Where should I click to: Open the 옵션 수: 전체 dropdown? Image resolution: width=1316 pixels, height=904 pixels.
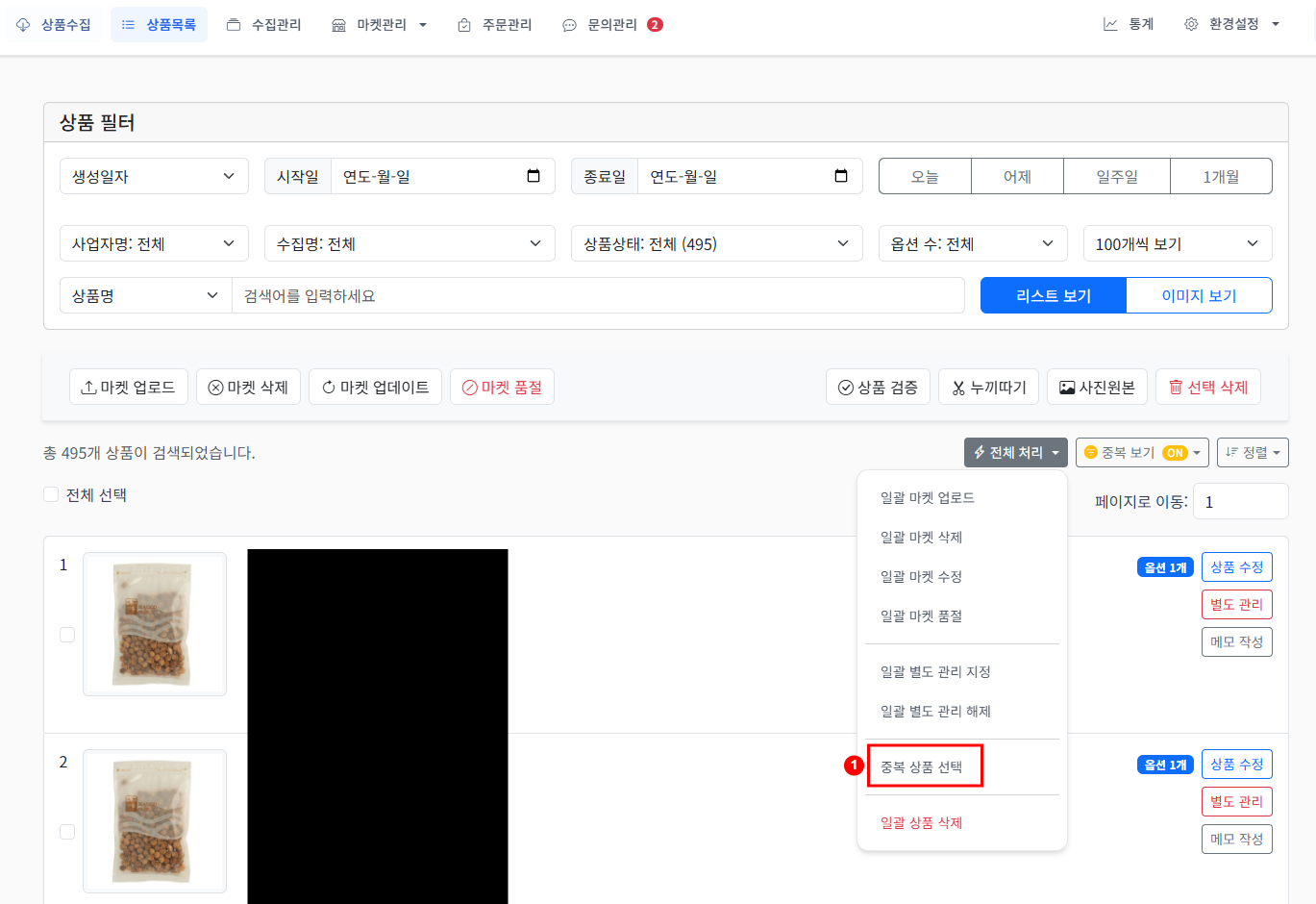pyautogui.click(x=973, y=243)
